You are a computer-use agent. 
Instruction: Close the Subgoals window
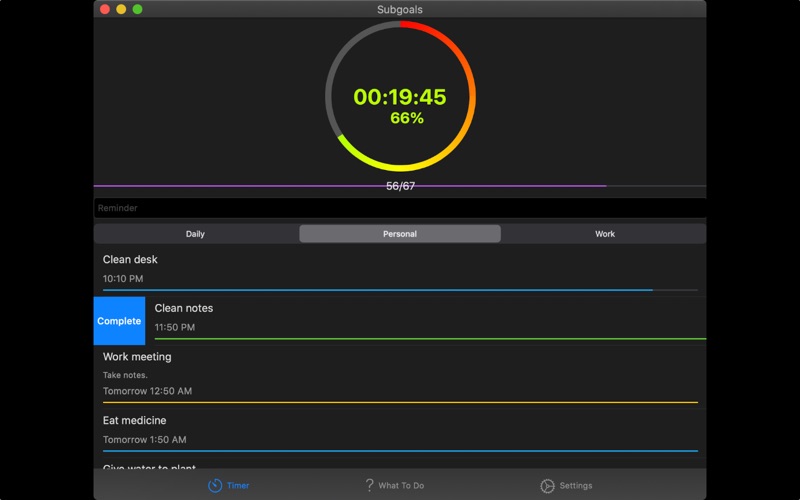click(x=105, y=9)
